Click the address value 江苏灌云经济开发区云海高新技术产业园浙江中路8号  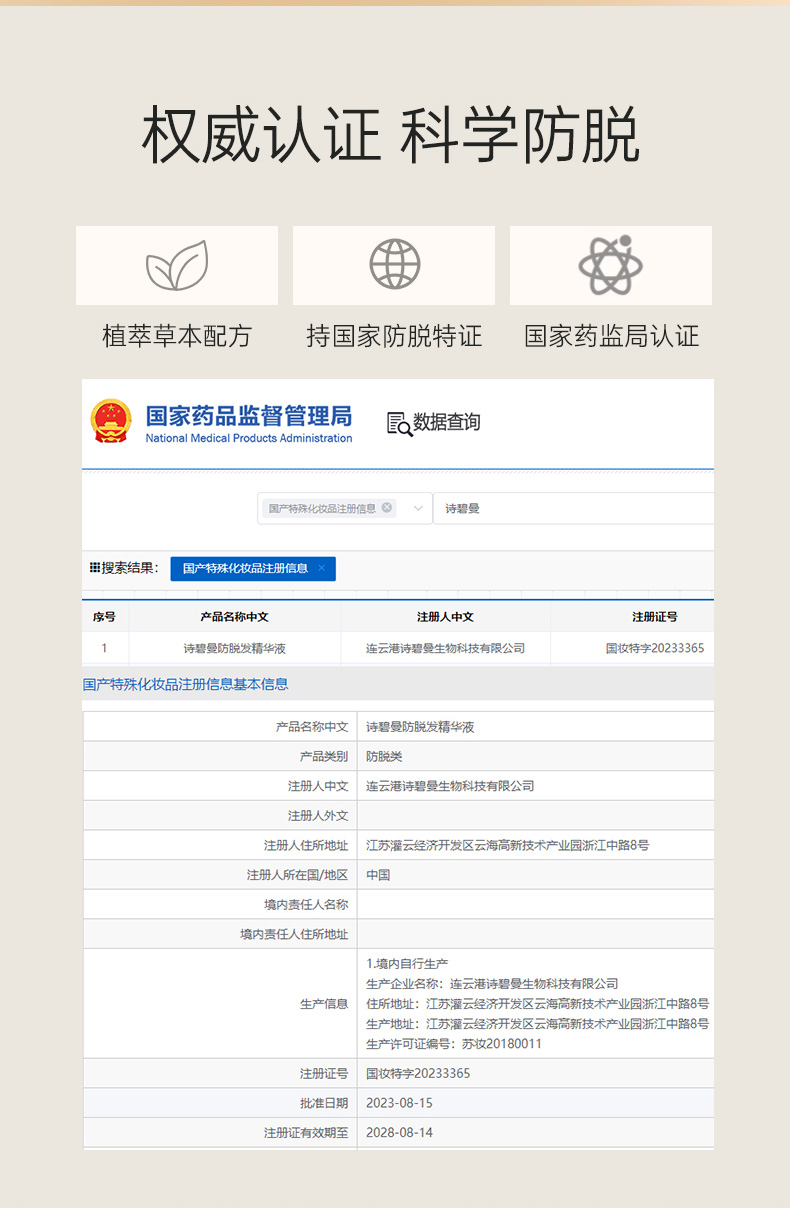point(508,845)
